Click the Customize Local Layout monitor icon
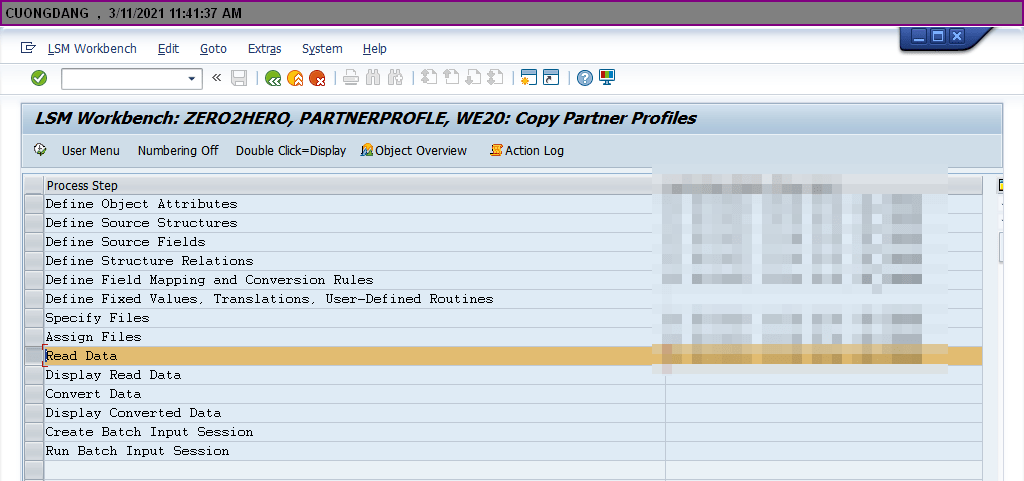This screenshot has width=1024, height=481. (607, 78)
